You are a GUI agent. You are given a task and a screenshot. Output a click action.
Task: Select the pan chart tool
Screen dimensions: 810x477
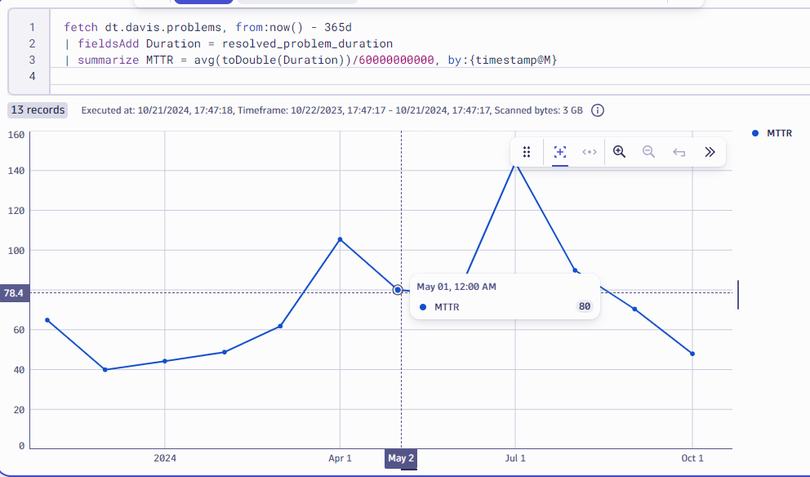pyautogui.click(x=589, y=152)
